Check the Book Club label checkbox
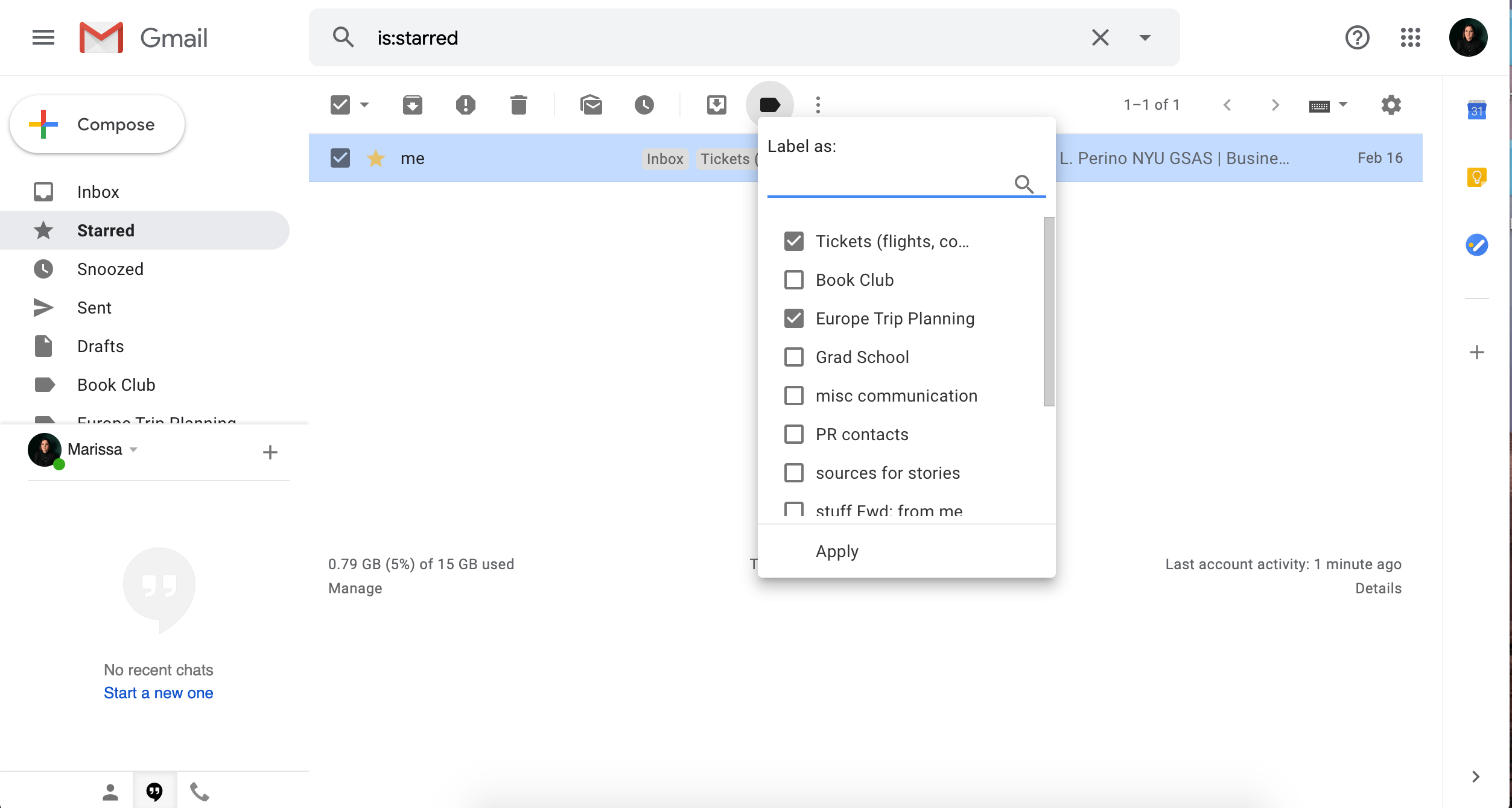The image size is (1512, 808). click(794, 280)
